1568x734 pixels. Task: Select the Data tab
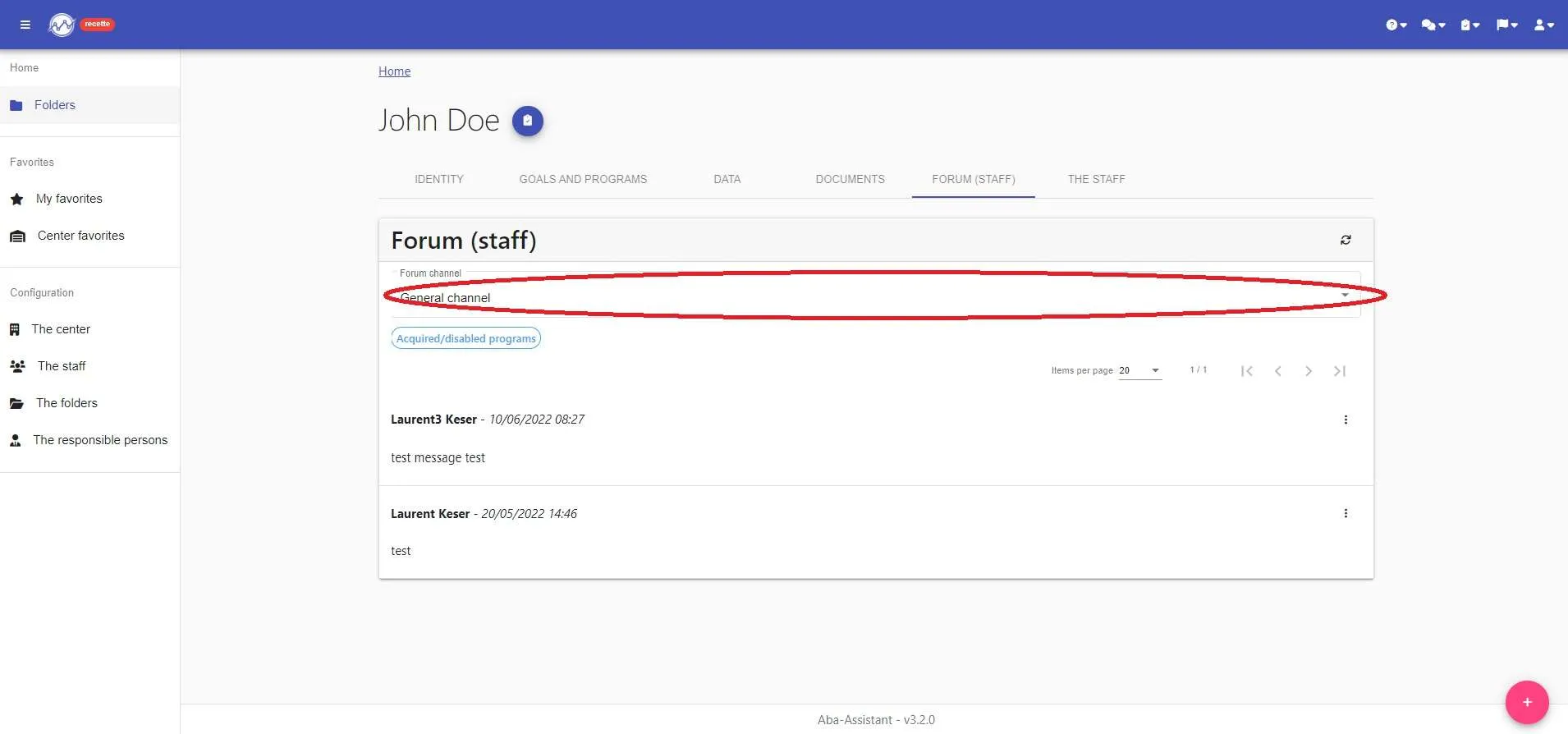(727, 179)
